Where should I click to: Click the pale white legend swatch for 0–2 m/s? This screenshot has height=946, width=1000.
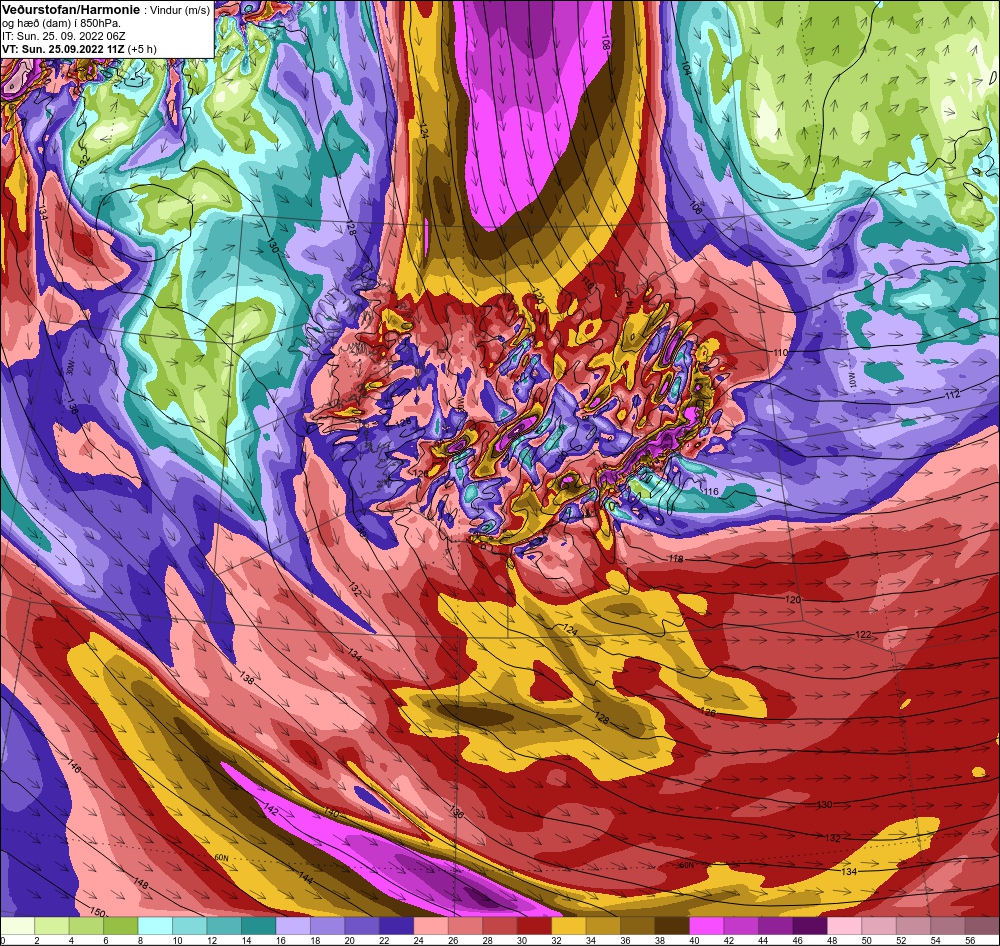(x=18, y=926)
